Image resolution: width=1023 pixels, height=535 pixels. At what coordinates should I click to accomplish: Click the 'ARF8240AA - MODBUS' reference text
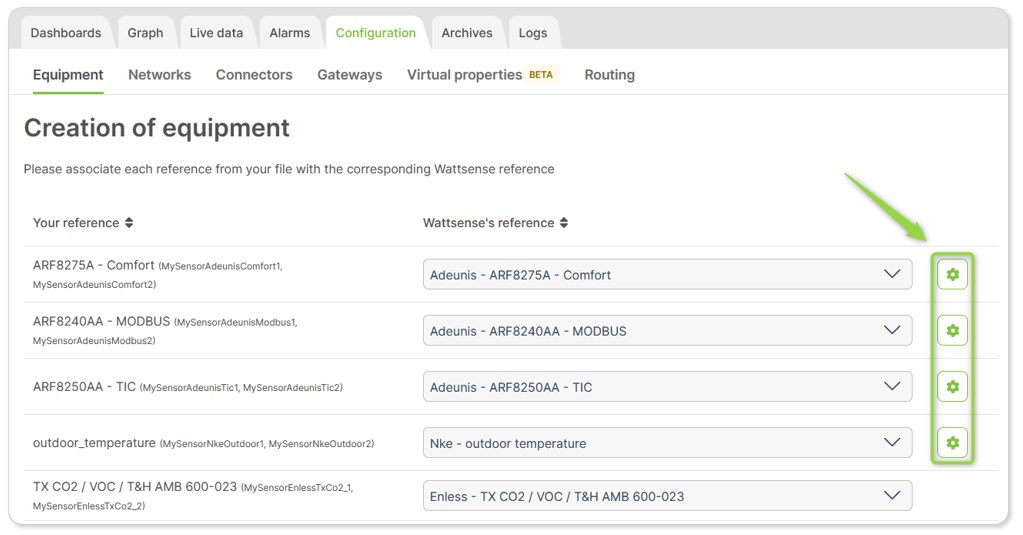pyautogui.click(x=101, y=322)
